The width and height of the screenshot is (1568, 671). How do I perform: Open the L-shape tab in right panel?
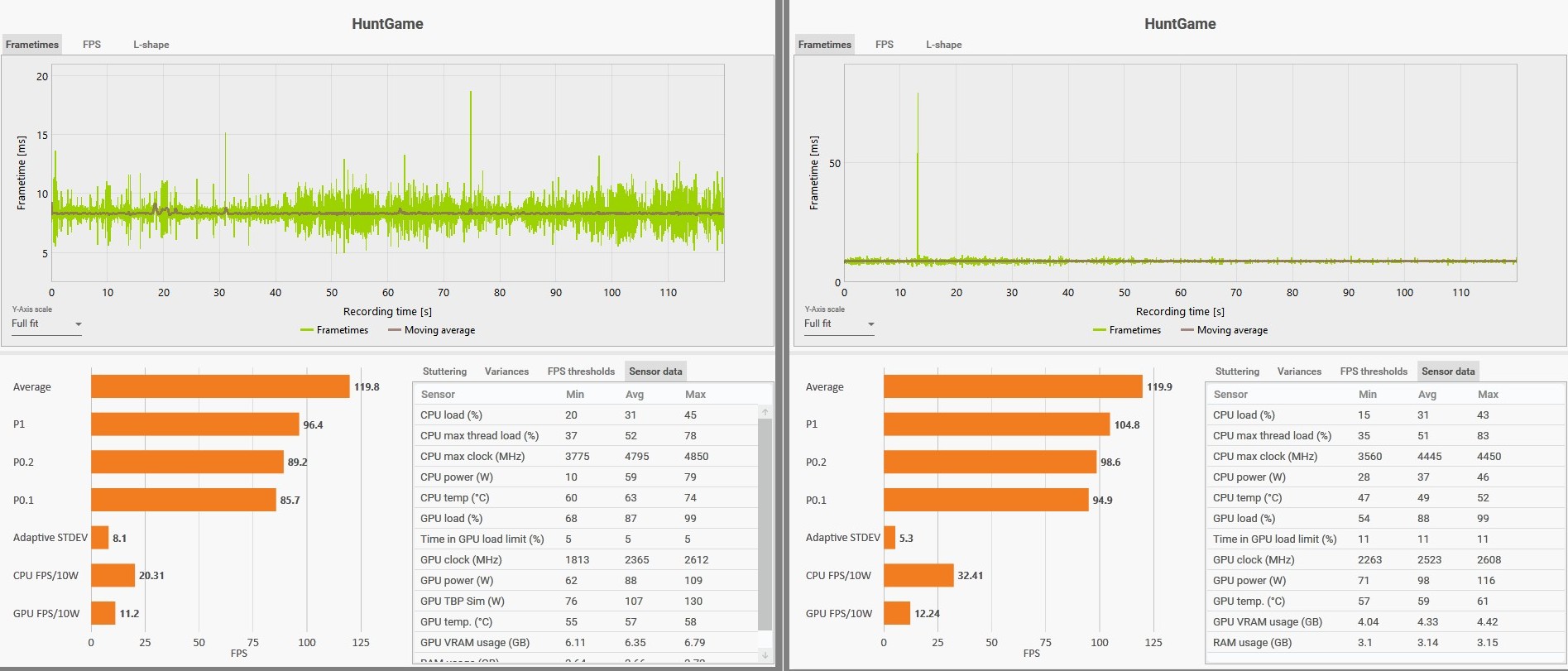[944, 45]
